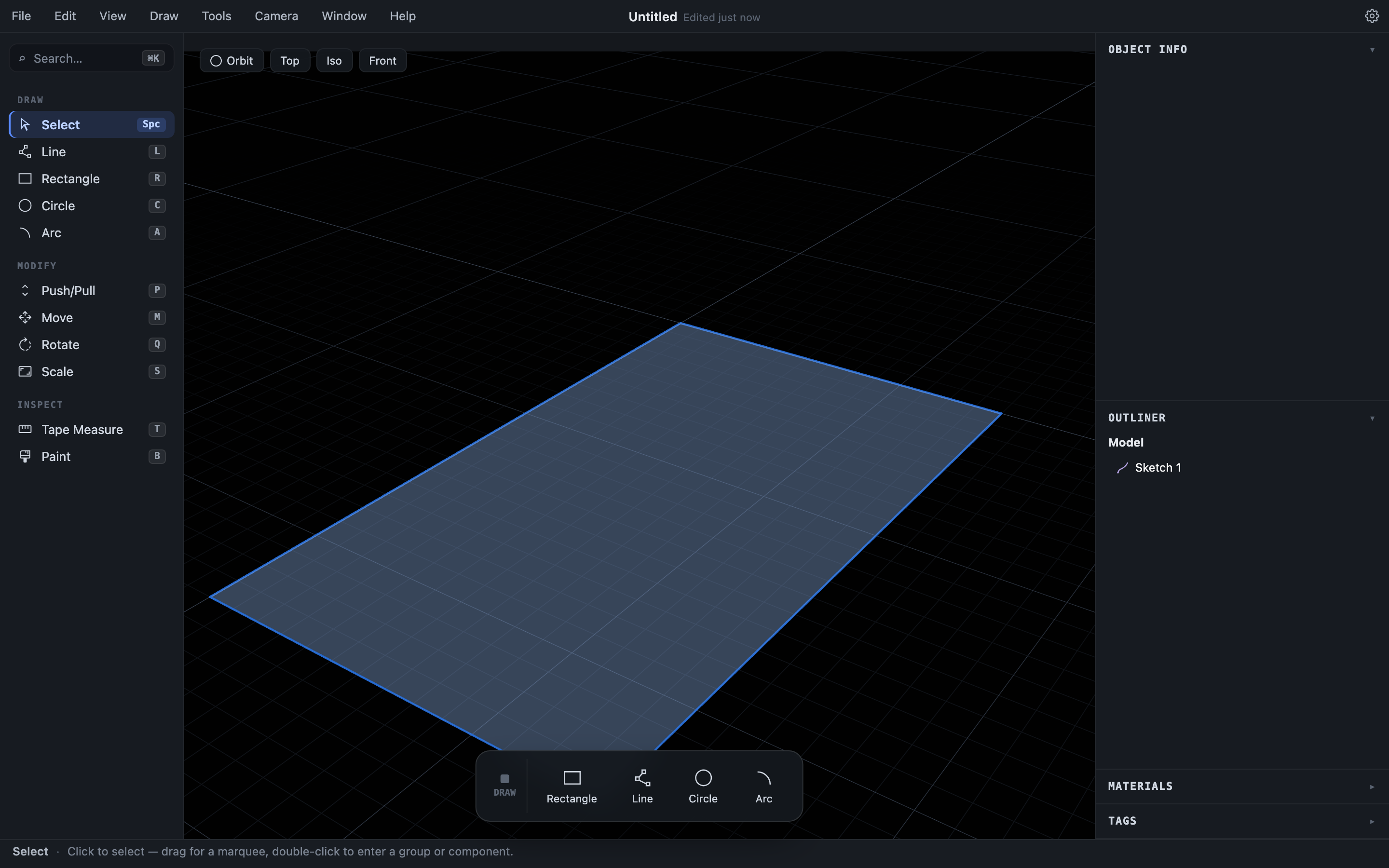Screen dimensions: 1389x868
Task: Expand the Materials panel
Action: 1372,787
